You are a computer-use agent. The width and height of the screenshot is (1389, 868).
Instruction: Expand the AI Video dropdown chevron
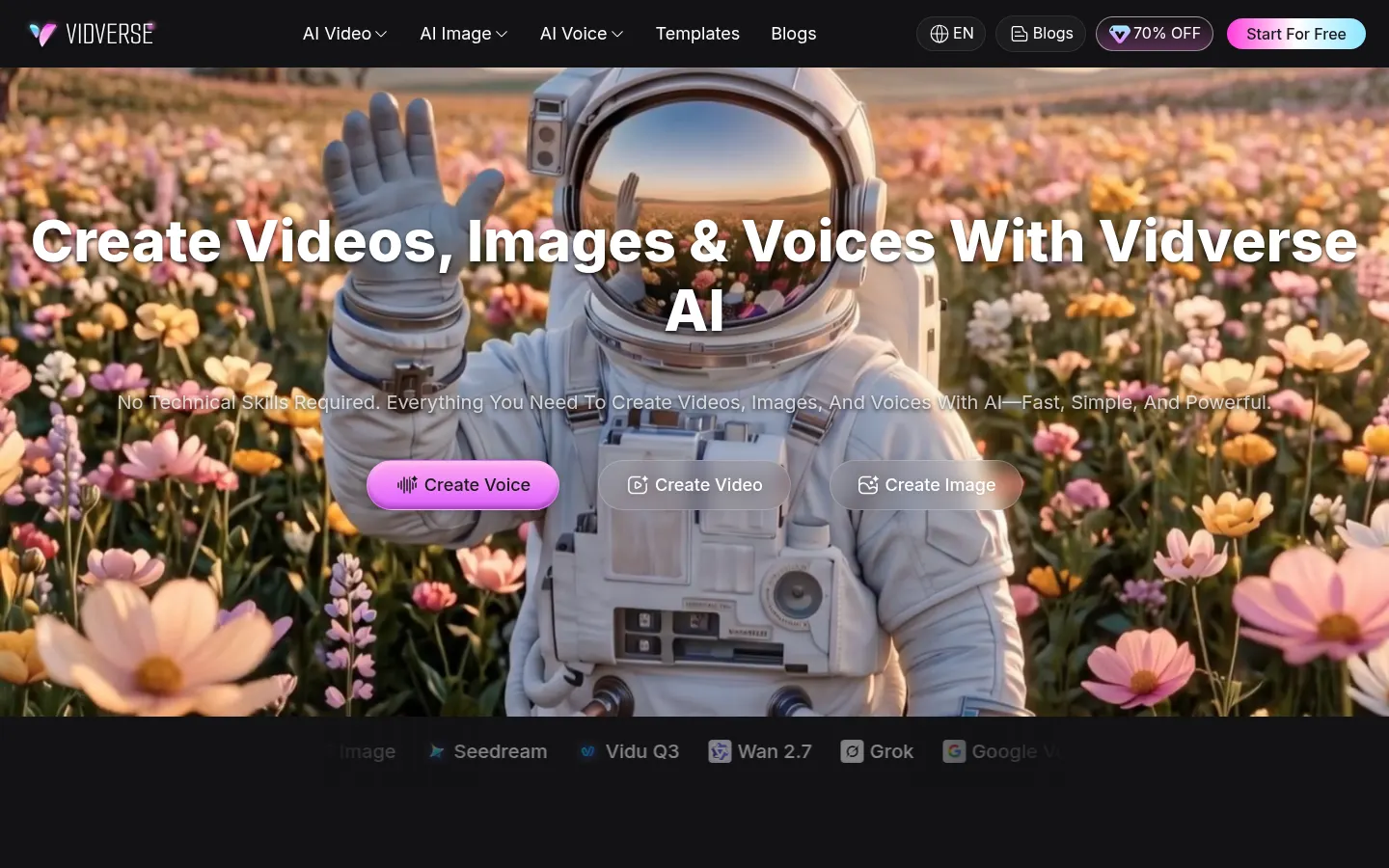[x=381, y=35]
